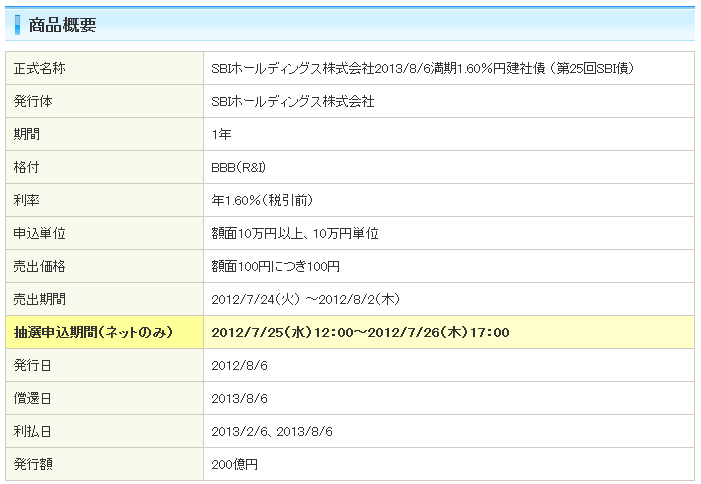Select the 正式名称 label cell
Screen dimensions: 701x484
(x=105, y=68)
